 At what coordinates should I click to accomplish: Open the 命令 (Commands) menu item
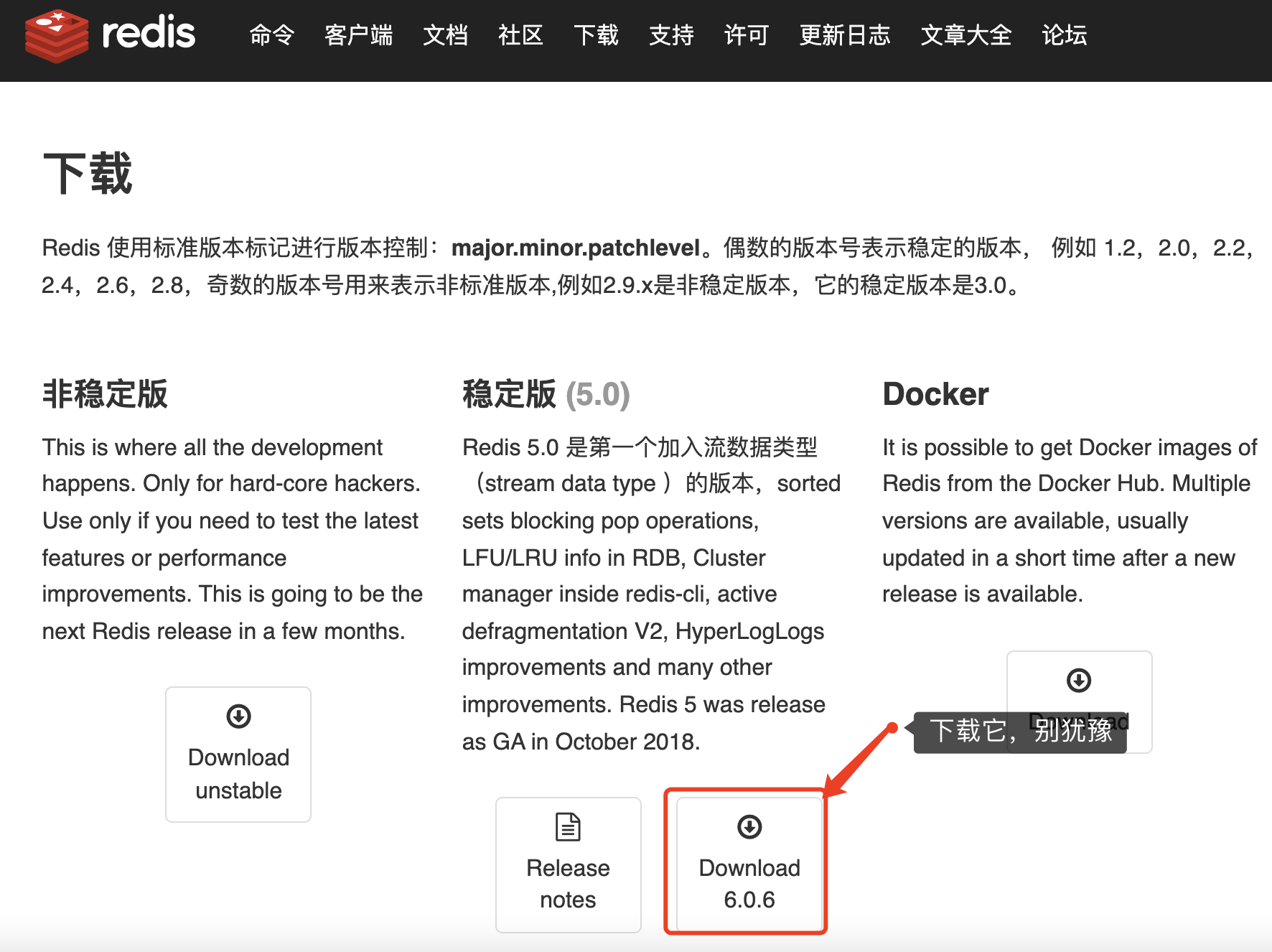tap(271, 35)
